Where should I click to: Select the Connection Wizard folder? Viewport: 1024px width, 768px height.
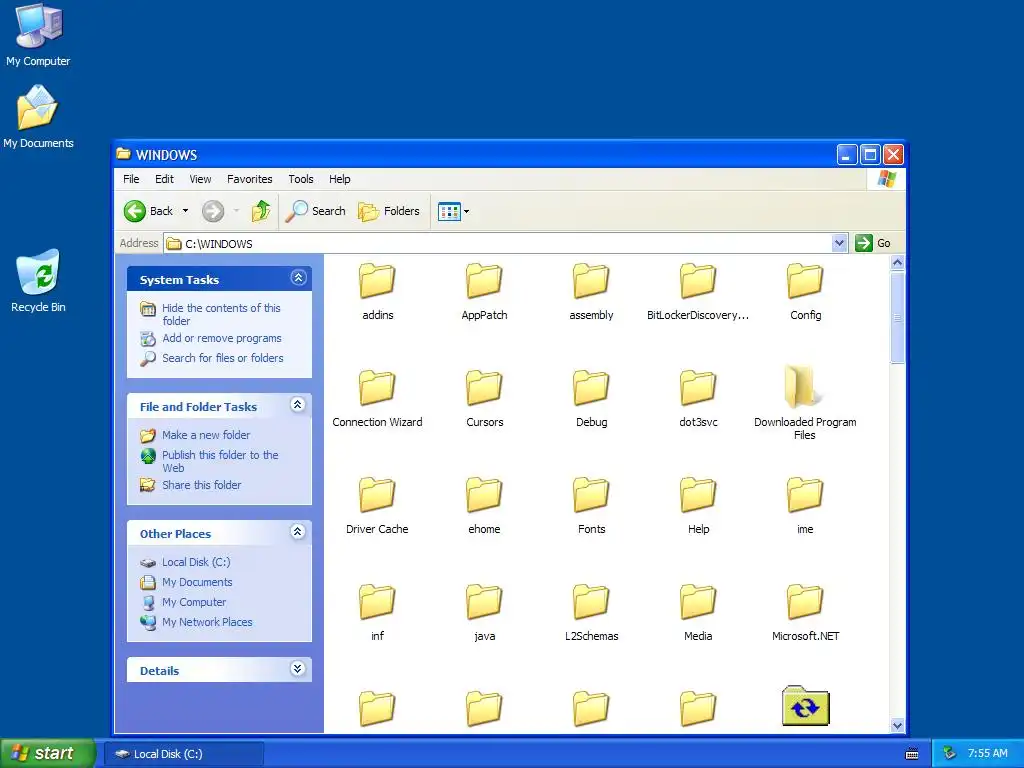click(377, 398)
